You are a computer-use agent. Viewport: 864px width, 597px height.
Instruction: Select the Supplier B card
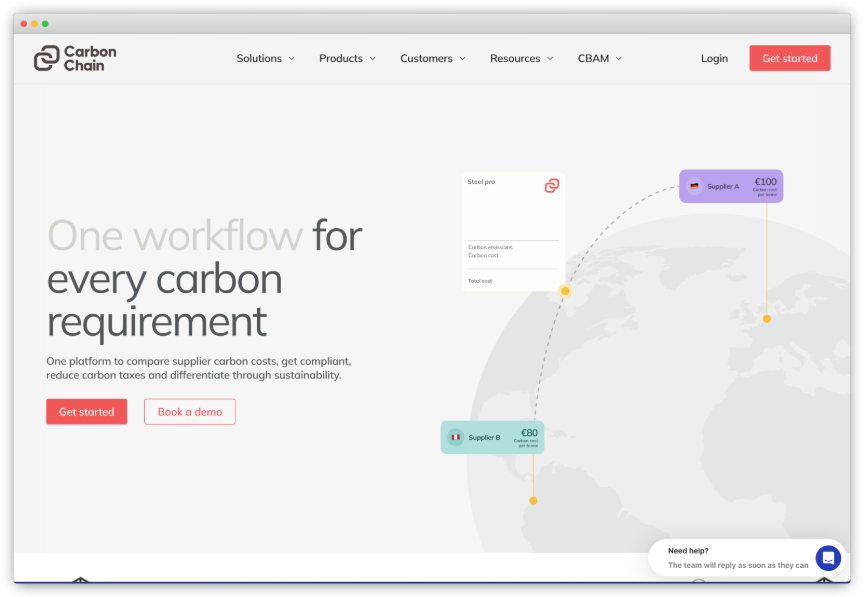(x=492, y=437)
